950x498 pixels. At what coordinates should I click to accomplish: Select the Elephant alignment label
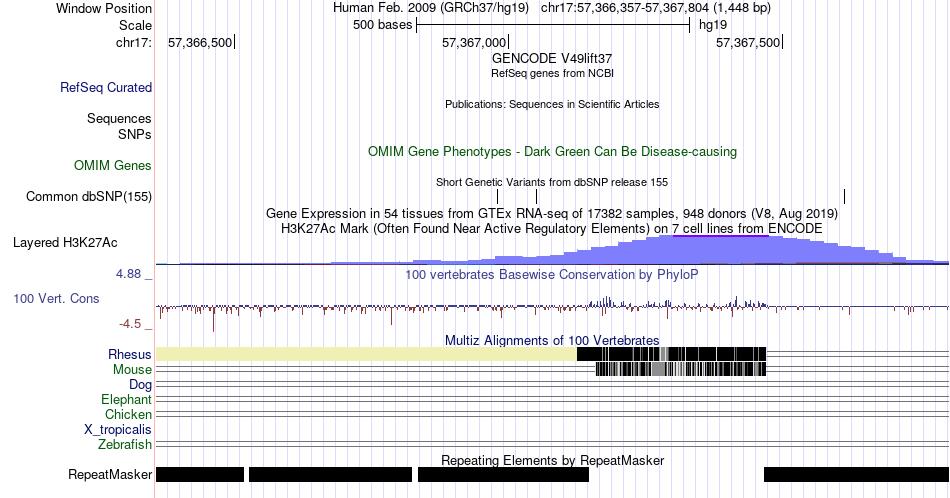coord(126,399)
